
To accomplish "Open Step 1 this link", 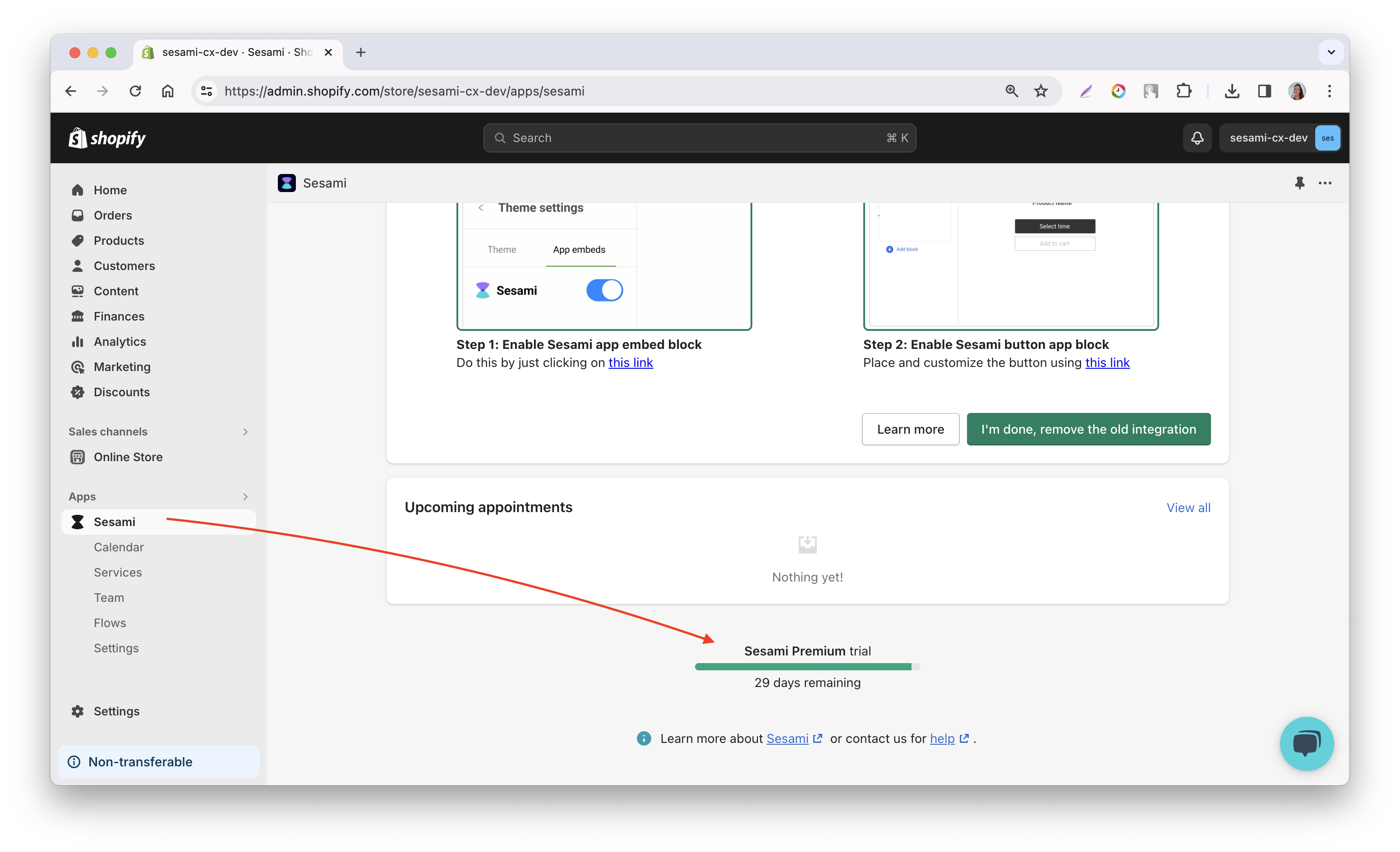I will coord(631,362).
